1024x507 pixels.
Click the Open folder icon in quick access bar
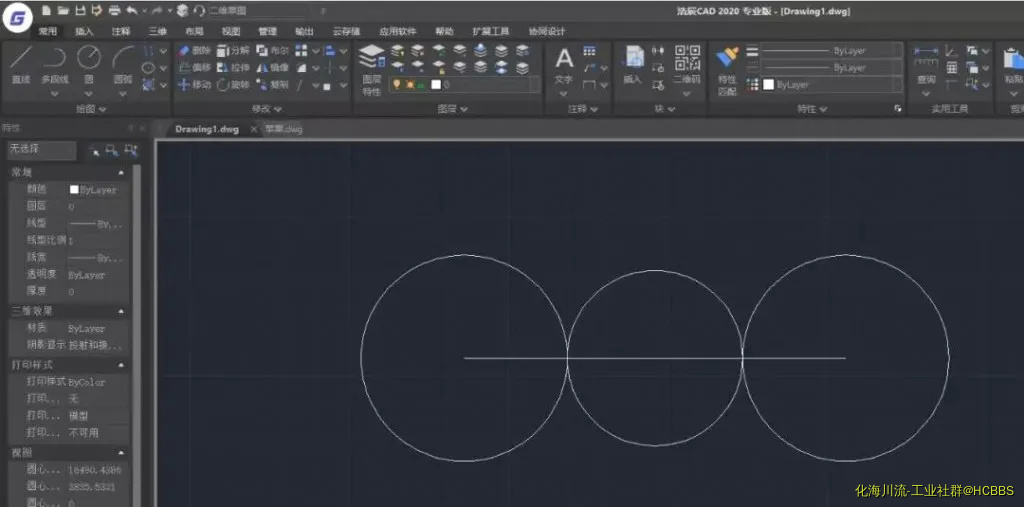(63, 10)
